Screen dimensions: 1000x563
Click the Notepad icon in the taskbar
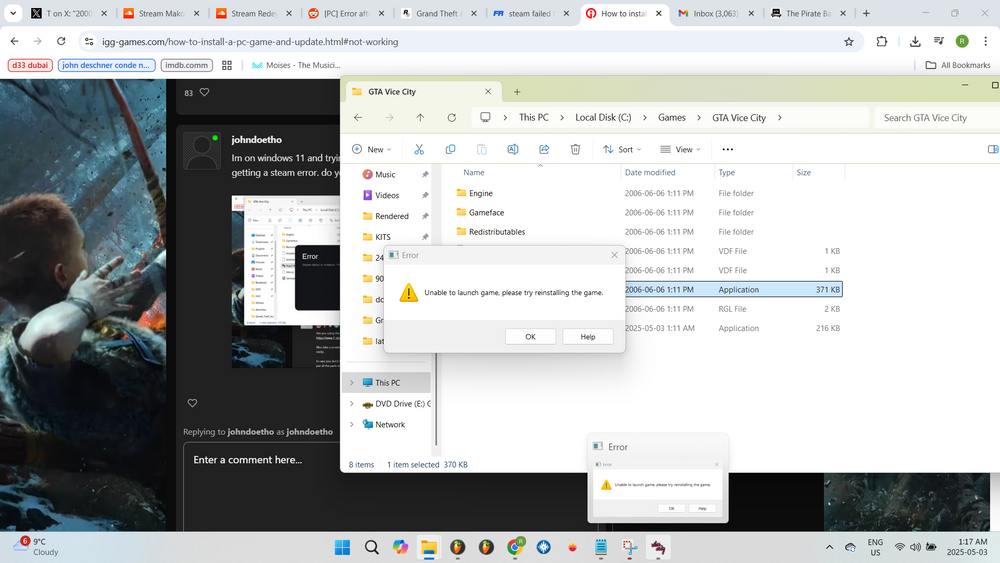[601, 547]
